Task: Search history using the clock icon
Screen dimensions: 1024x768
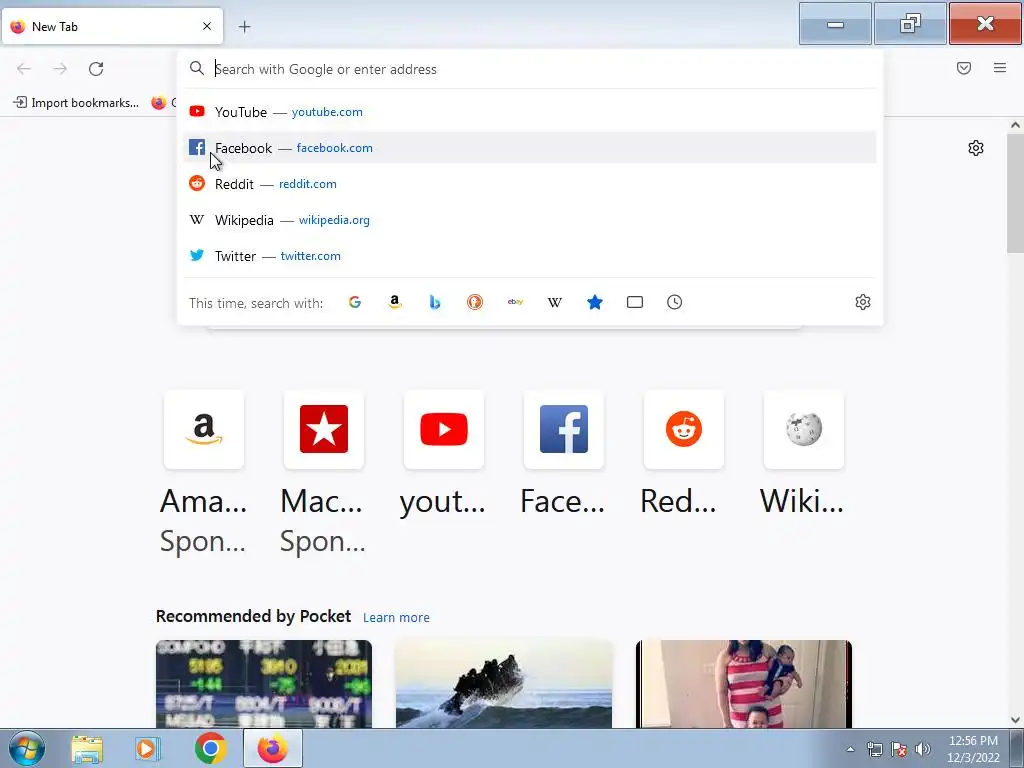Action: [x=675, y=302]
